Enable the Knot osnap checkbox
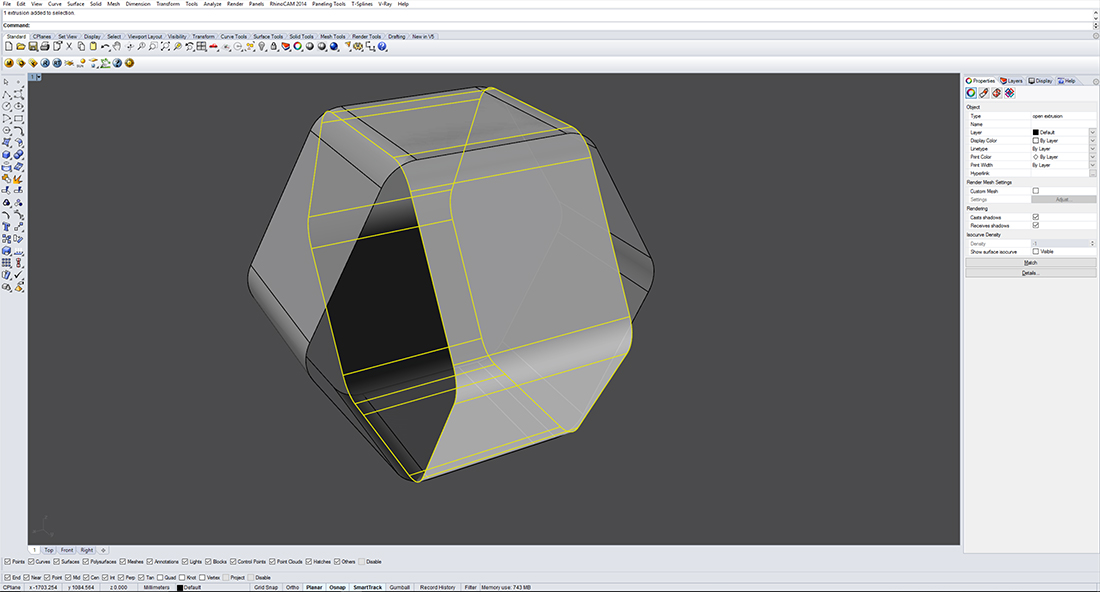1100x592 pixels. (x=182, y=577)
